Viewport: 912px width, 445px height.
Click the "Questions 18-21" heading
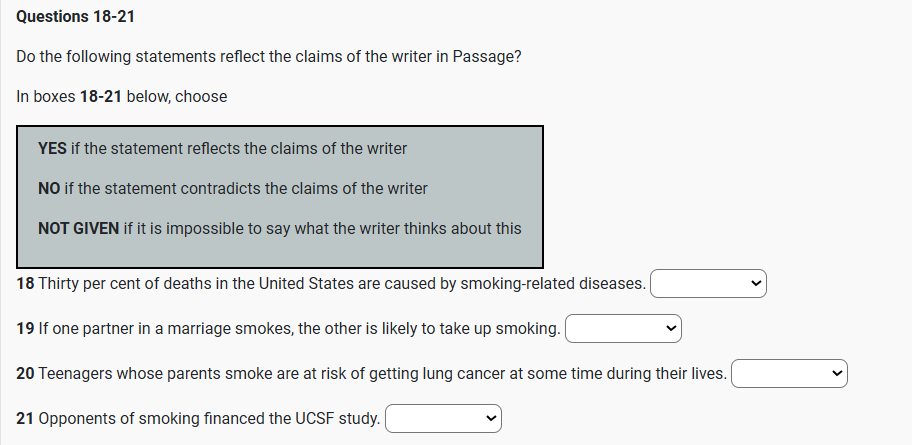coord(76,17)
